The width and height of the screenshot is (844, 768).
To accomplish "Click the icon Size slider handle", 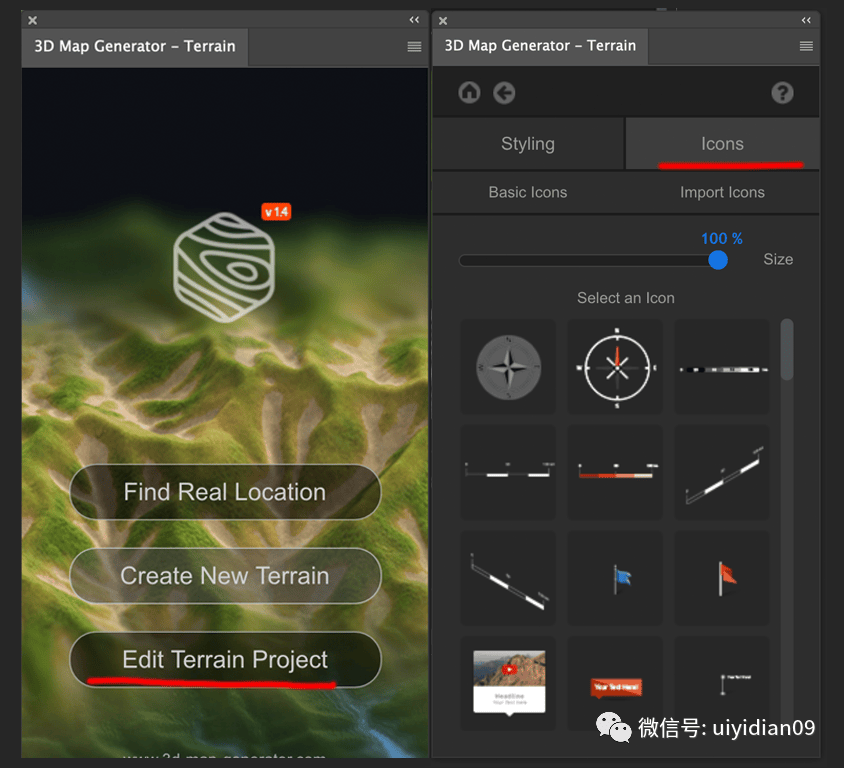I will point(718,260).
